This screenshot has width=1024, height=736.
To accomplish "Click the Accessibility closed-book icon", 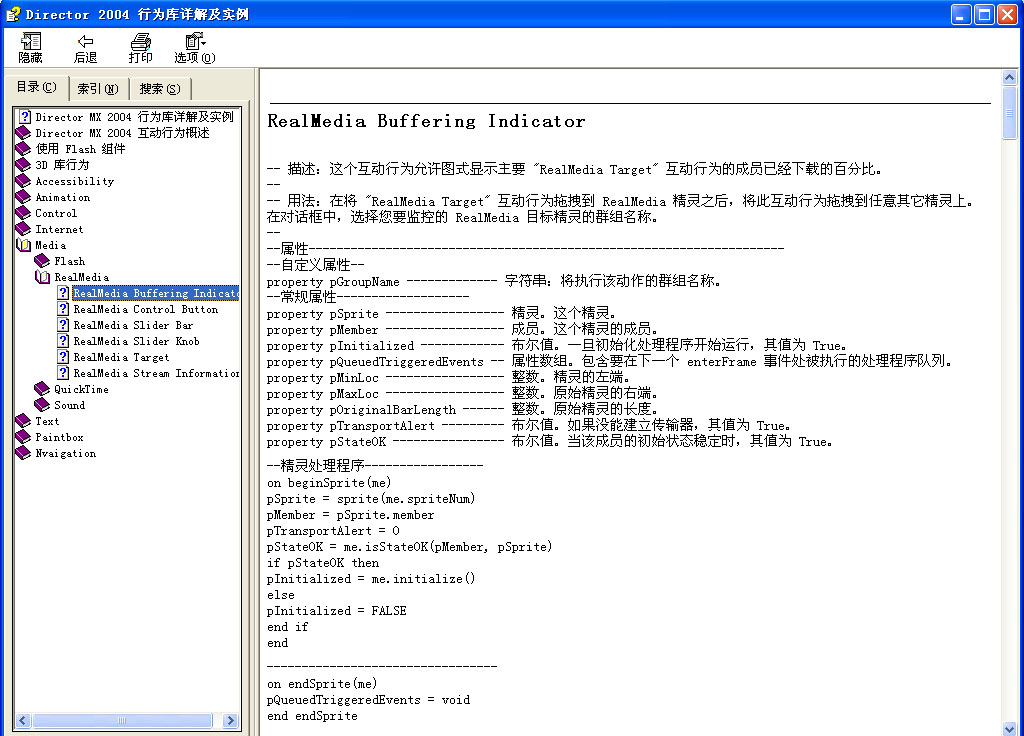I will [x=24, y=181].
